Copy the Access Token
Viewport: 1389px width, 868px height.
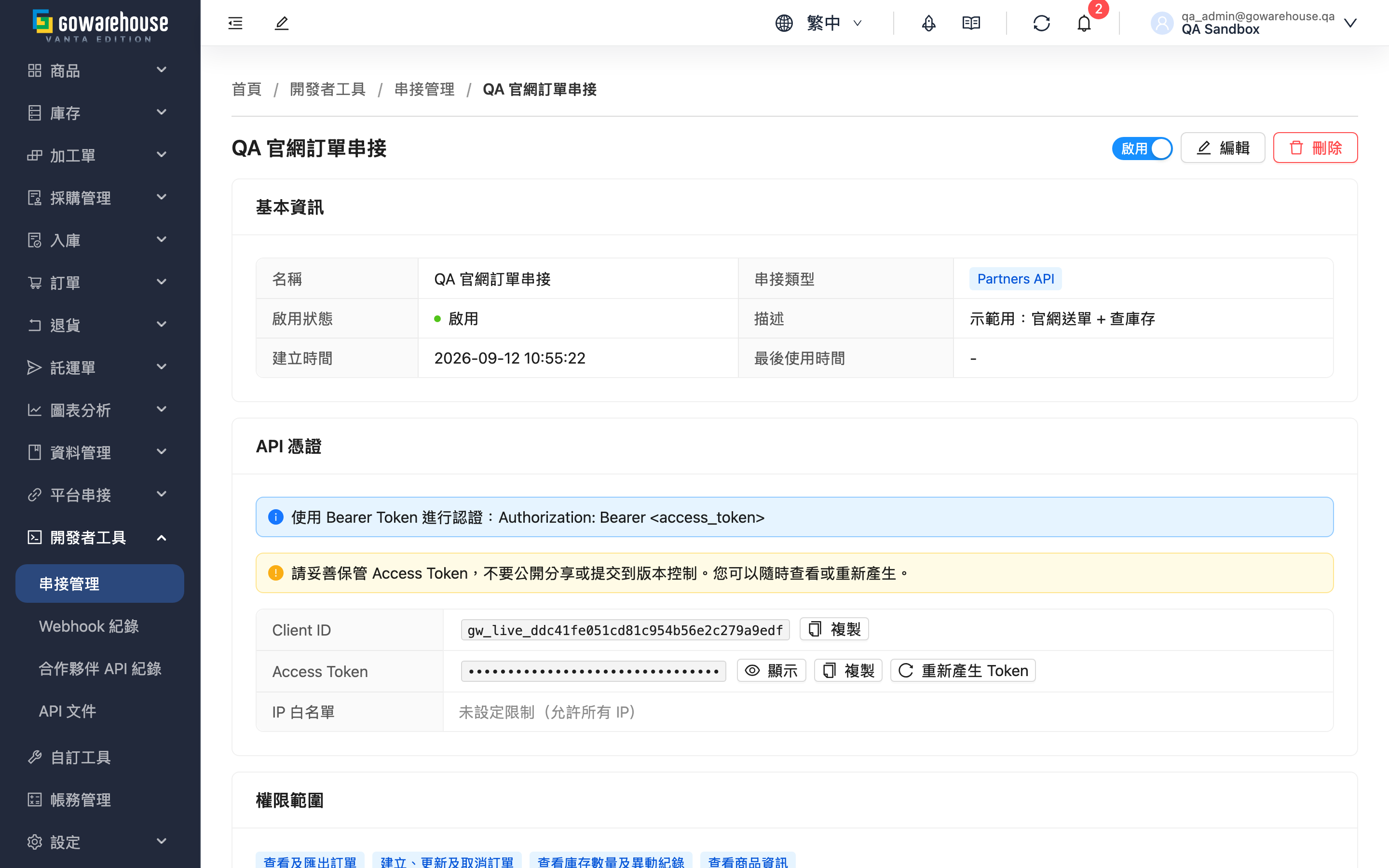click(848, 670)
